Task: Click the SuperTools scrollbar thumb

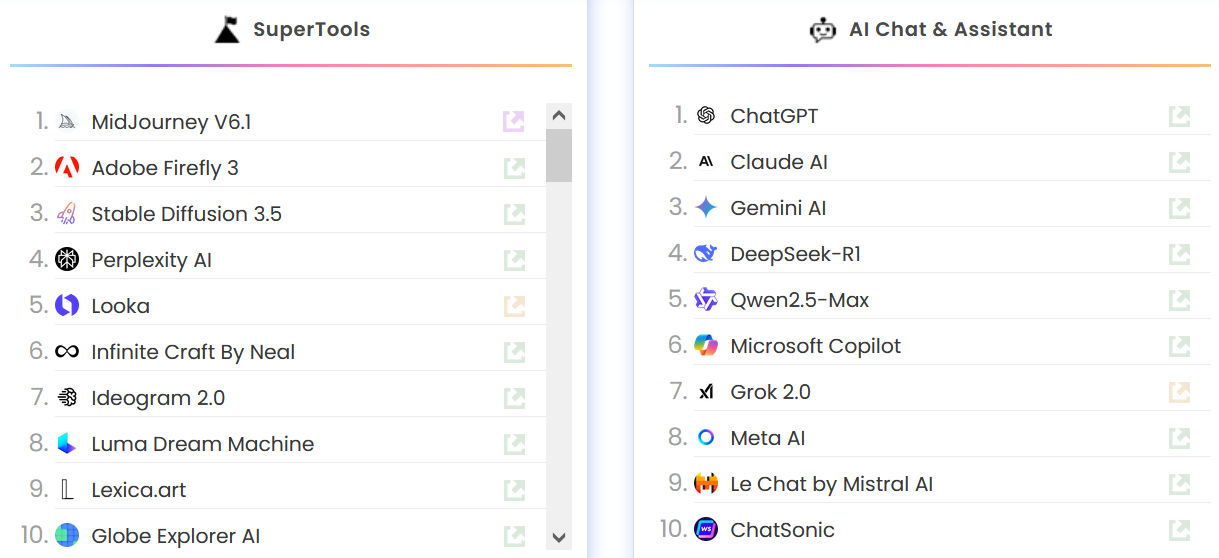Action: click(x=559, y=155)
